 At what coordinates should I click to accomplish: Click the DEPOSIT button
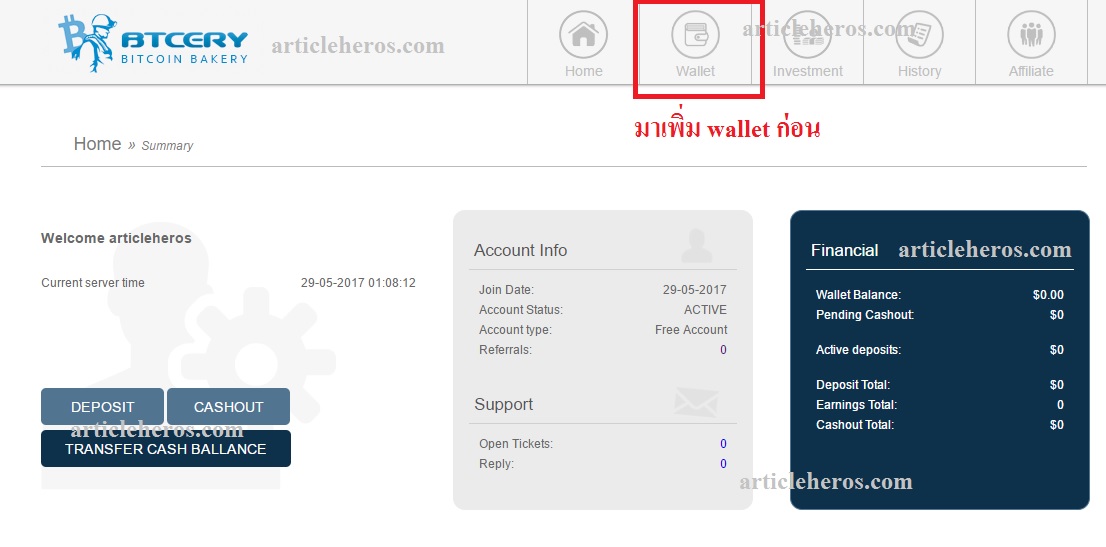(x=102, y=407)
